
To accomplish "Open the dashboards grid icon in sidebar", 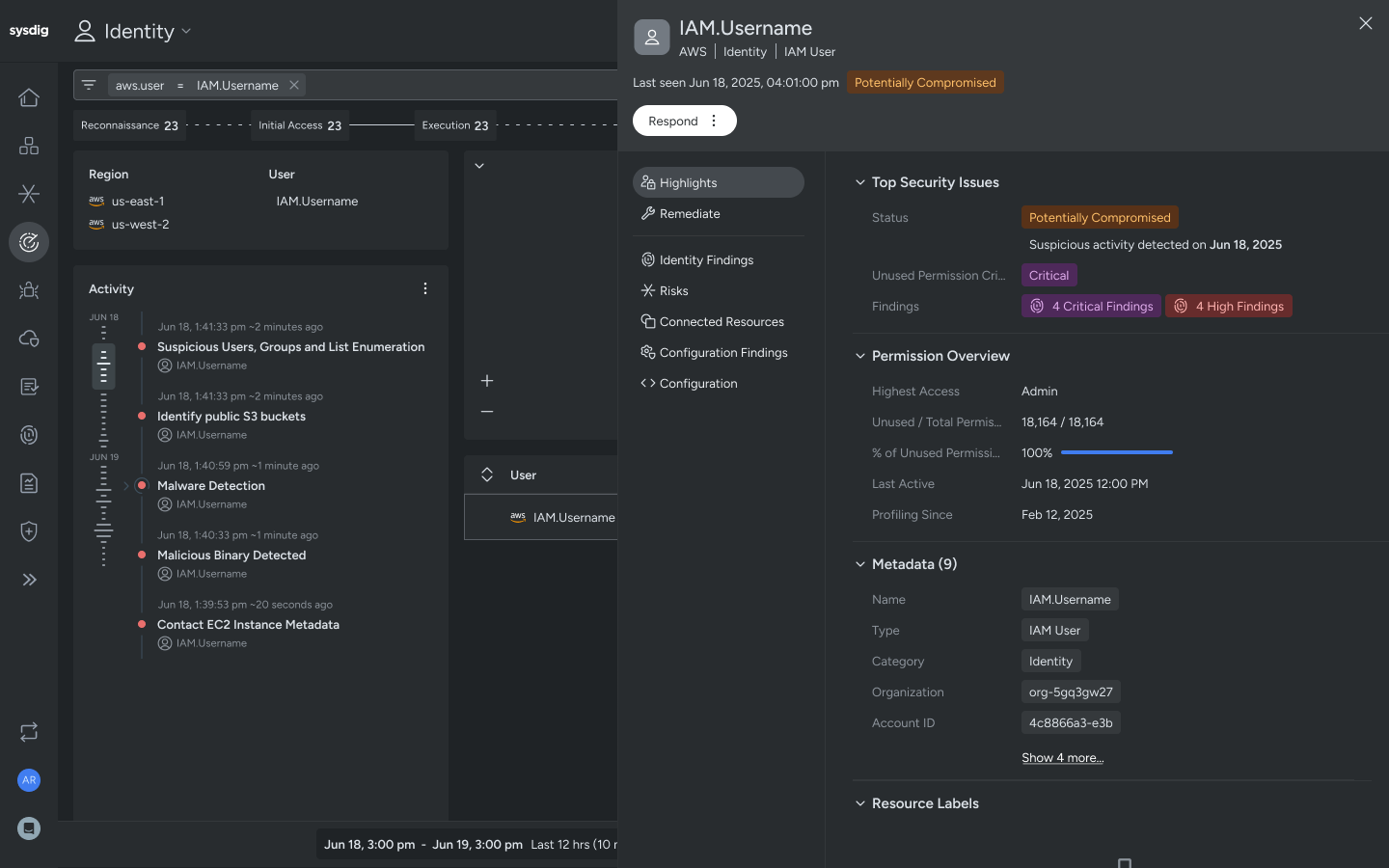I will (29, 146).
